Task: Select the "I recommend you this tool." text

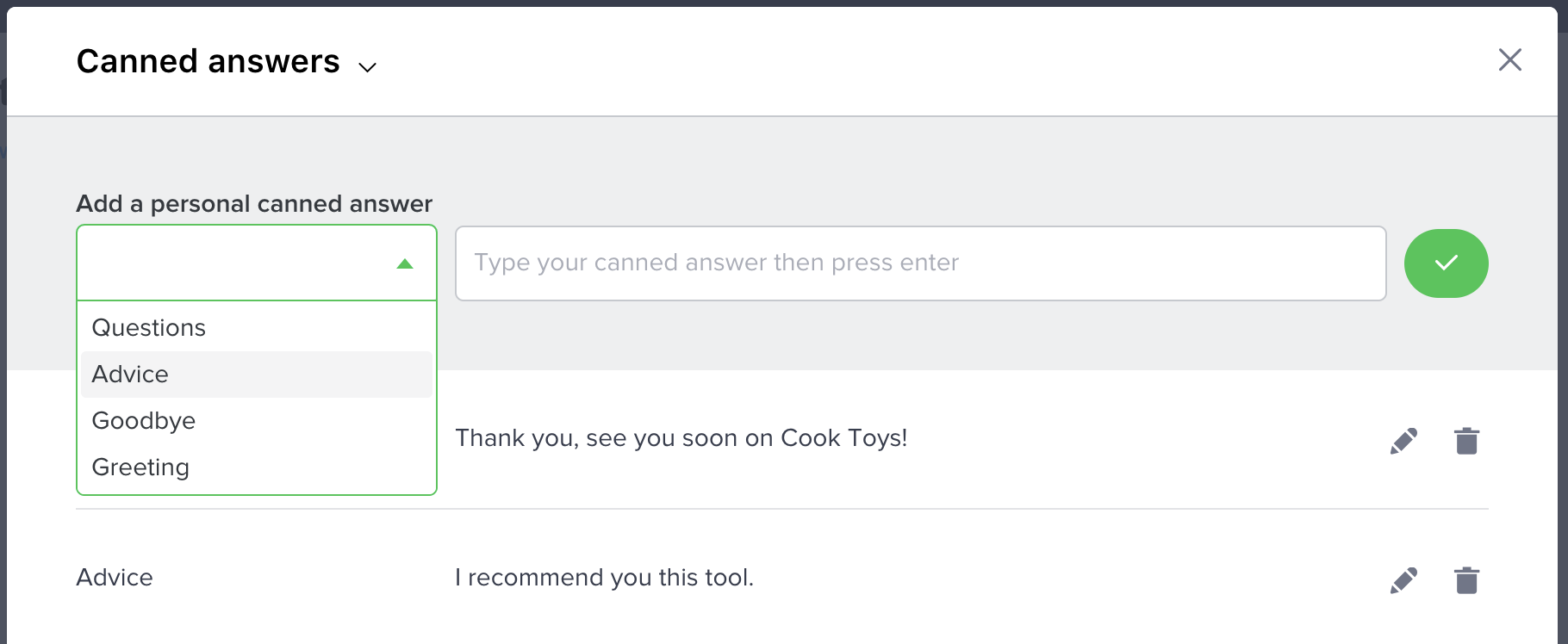Action: coord(604,578)
